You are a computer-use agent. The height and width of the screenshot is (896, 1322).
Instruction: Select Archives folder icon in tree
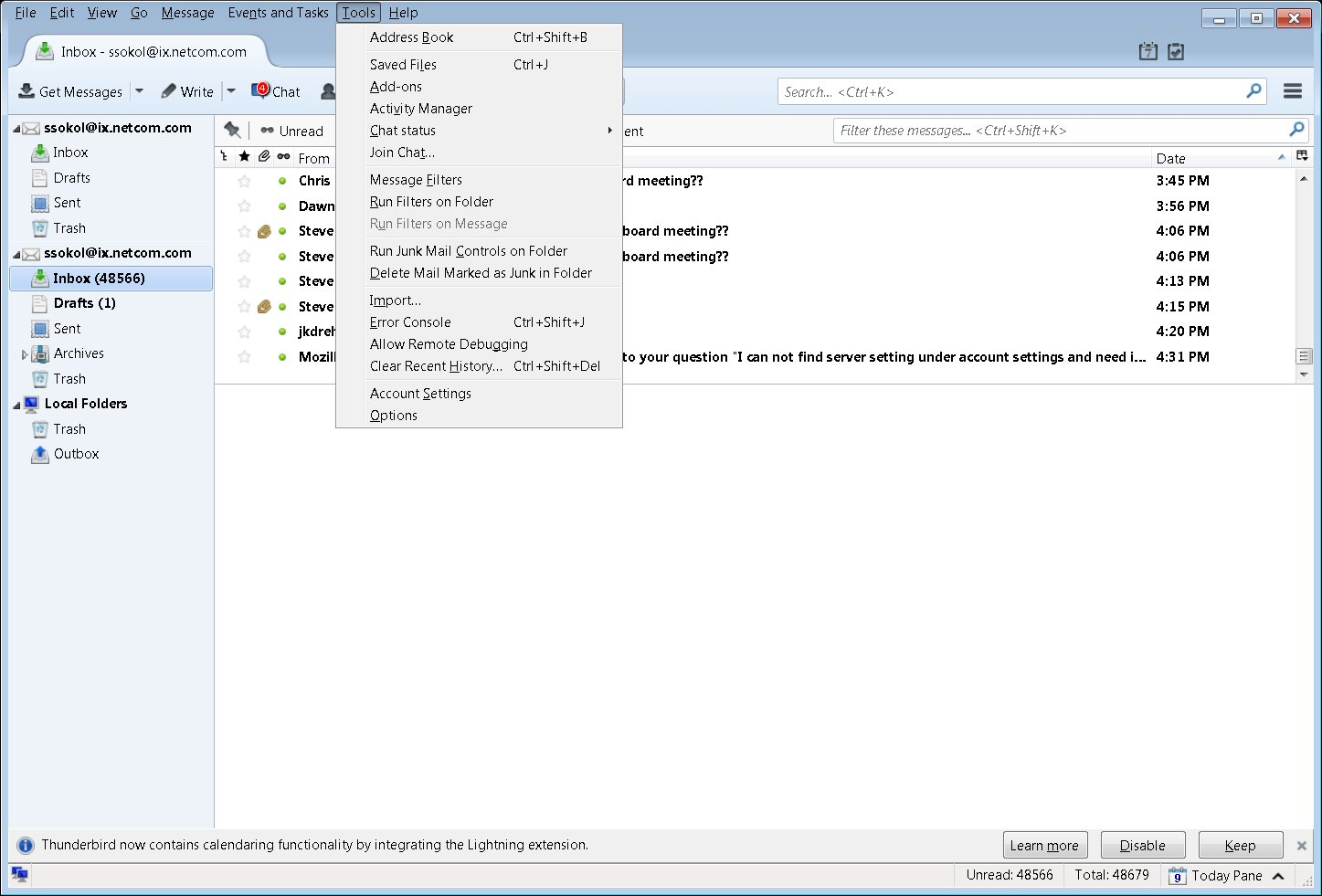[x=40, y=353]
